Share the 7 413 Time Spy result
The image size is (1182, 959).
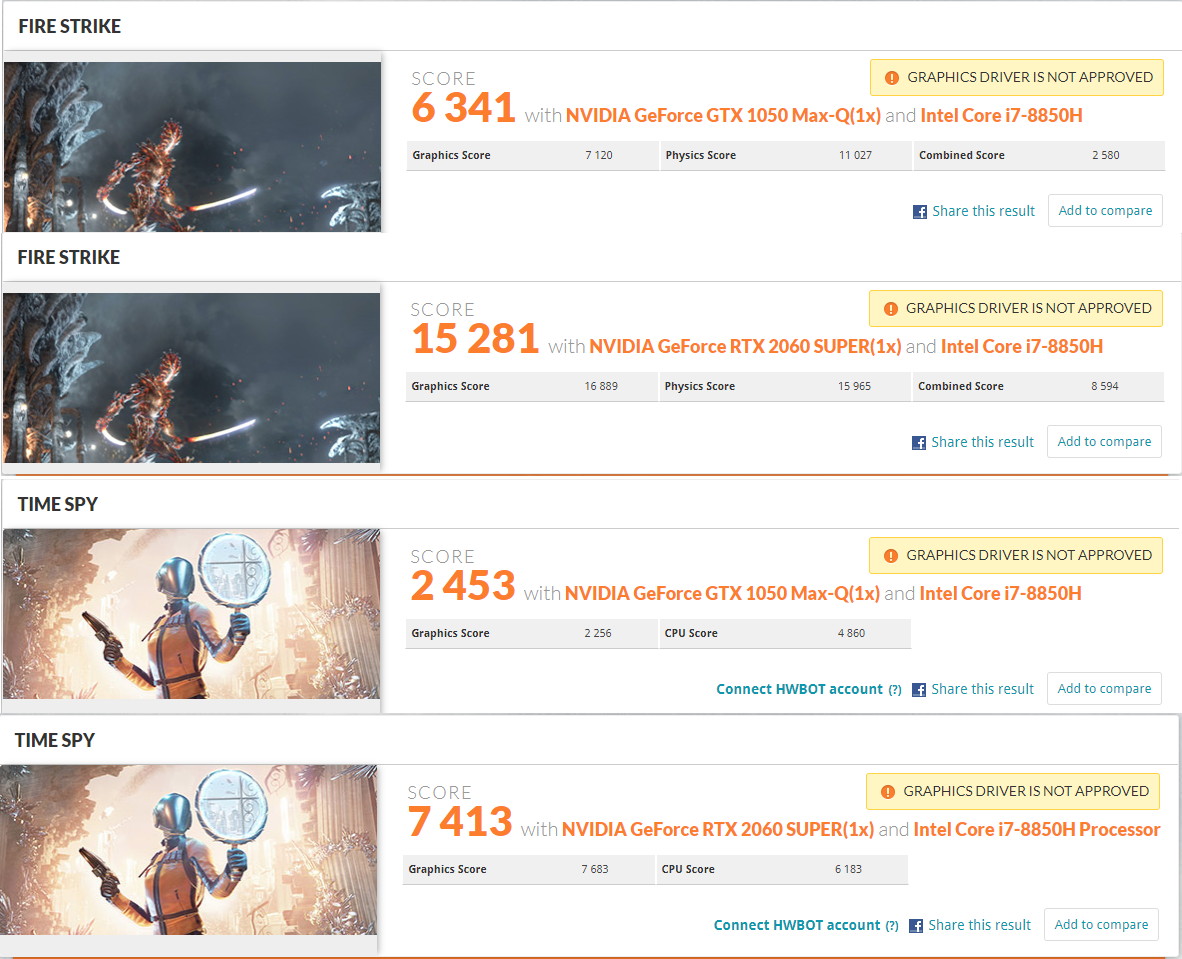click(x=979, y=925)
